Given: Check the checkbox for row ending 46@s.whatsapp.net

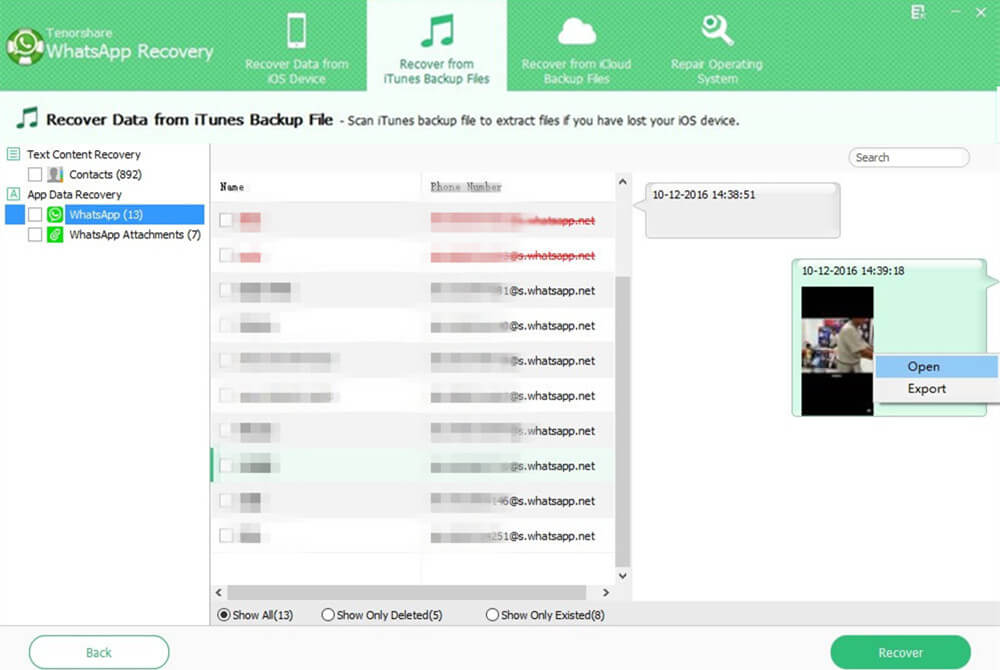Looking at the screenshot, I should [x=226, y=500].
